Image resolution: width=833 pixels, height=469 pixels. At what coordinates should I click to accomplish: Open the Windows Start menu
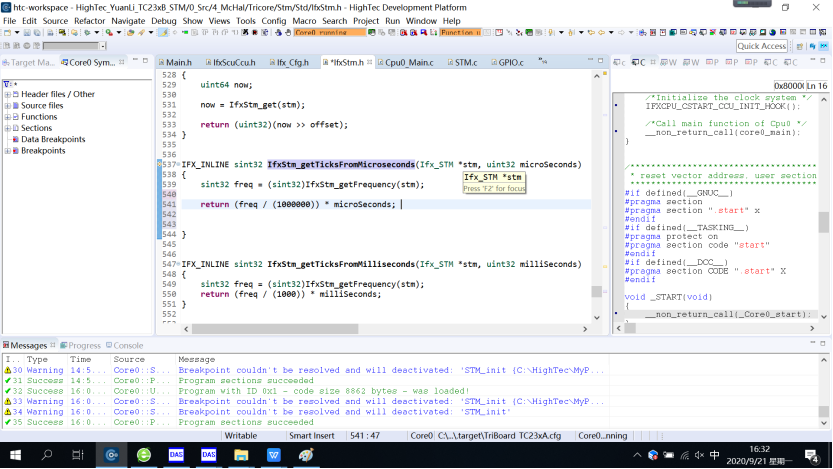pos(15,455)
